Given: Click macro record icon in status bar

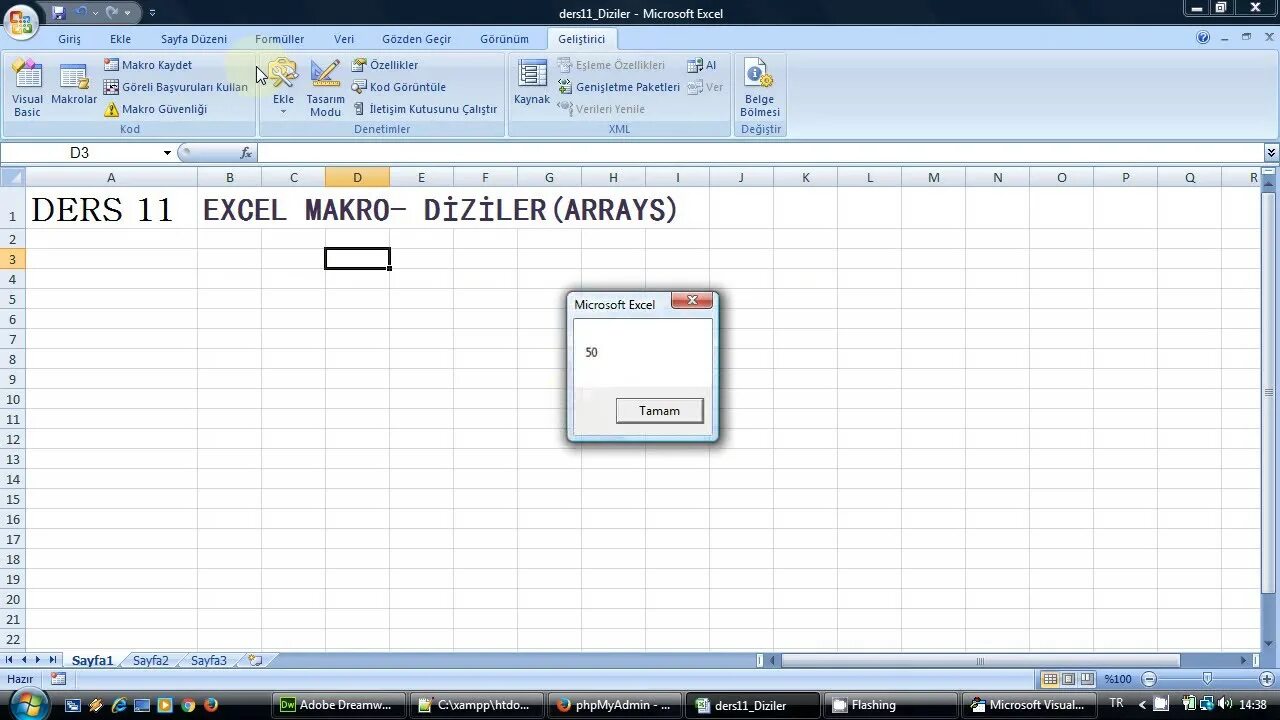Looking at the screenshot, I should point(58,679).
